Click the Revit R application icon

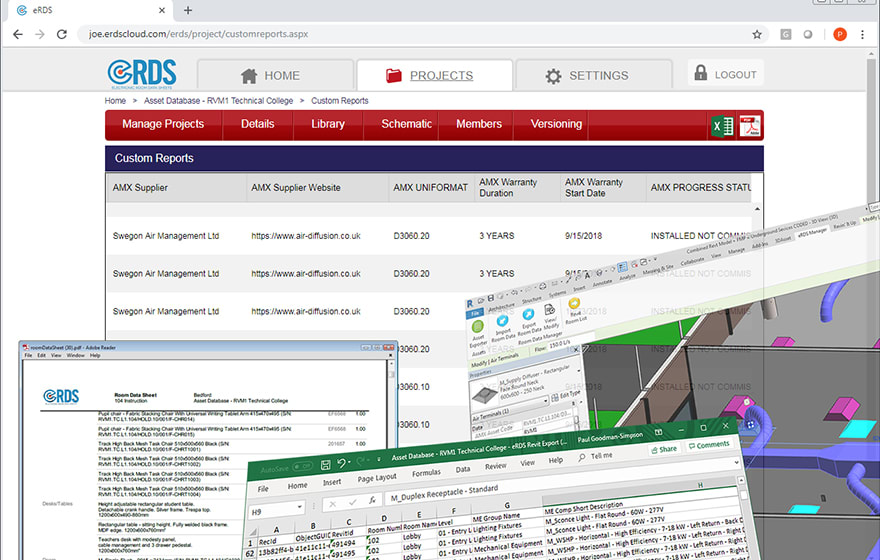click(470, 304)
